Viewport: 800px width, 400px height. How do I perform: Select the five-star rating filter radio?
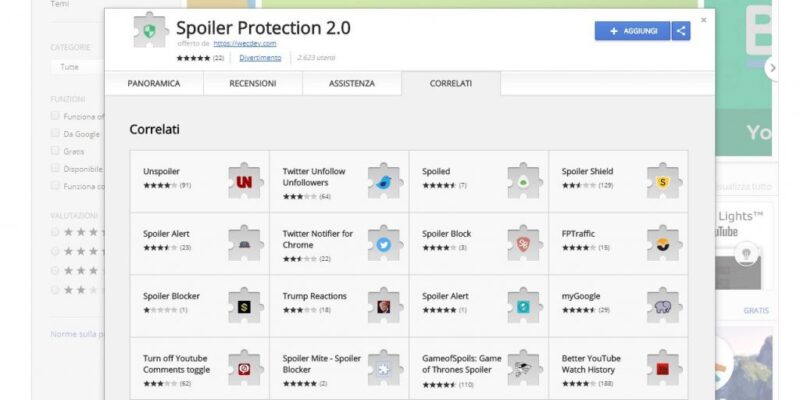point(55,232)
